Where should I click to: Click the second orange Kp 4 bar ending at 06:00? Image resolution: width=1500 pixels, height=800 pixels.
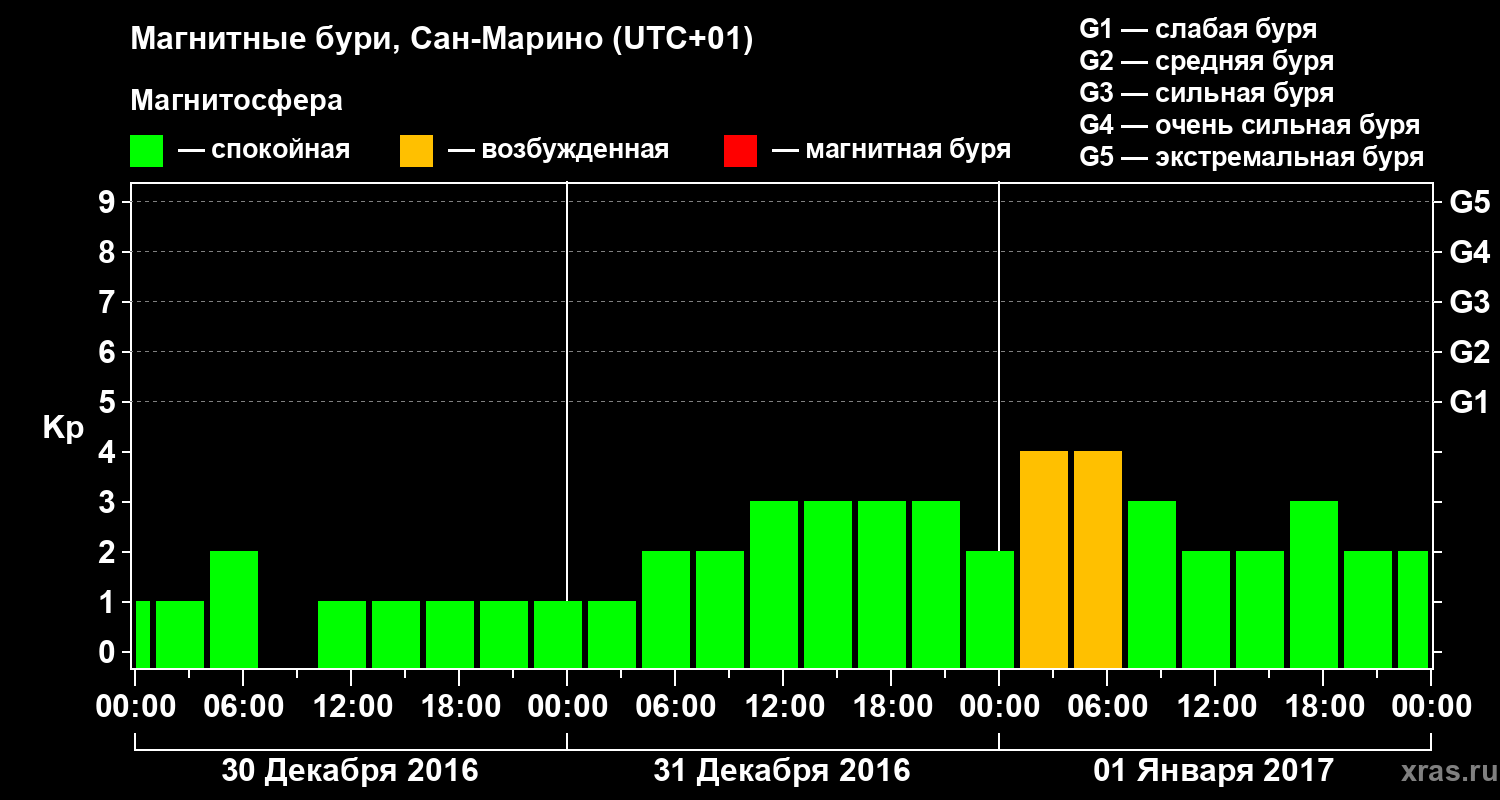[x=1098, y=559]
